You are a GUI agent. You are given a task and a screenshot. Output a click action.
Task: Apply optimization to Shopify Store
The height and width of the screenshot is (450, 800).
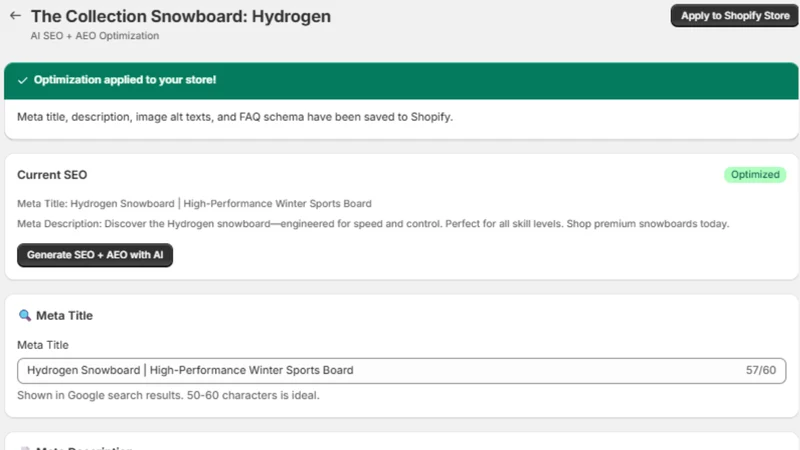735,16
